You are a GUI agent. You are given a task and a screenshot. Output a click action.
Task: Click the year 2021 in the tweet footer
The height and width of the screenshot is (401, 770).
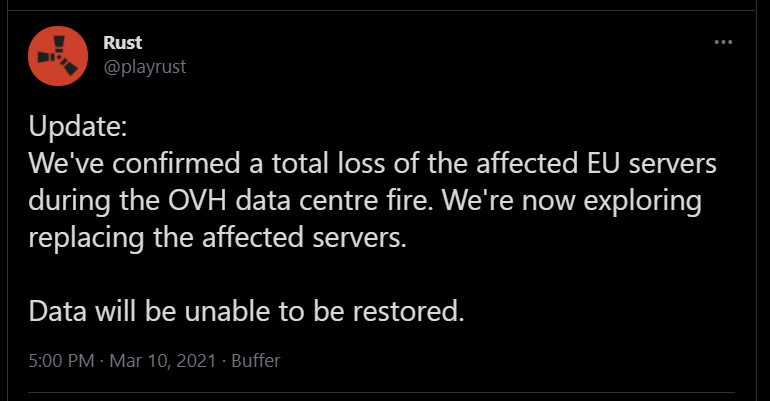196,361
